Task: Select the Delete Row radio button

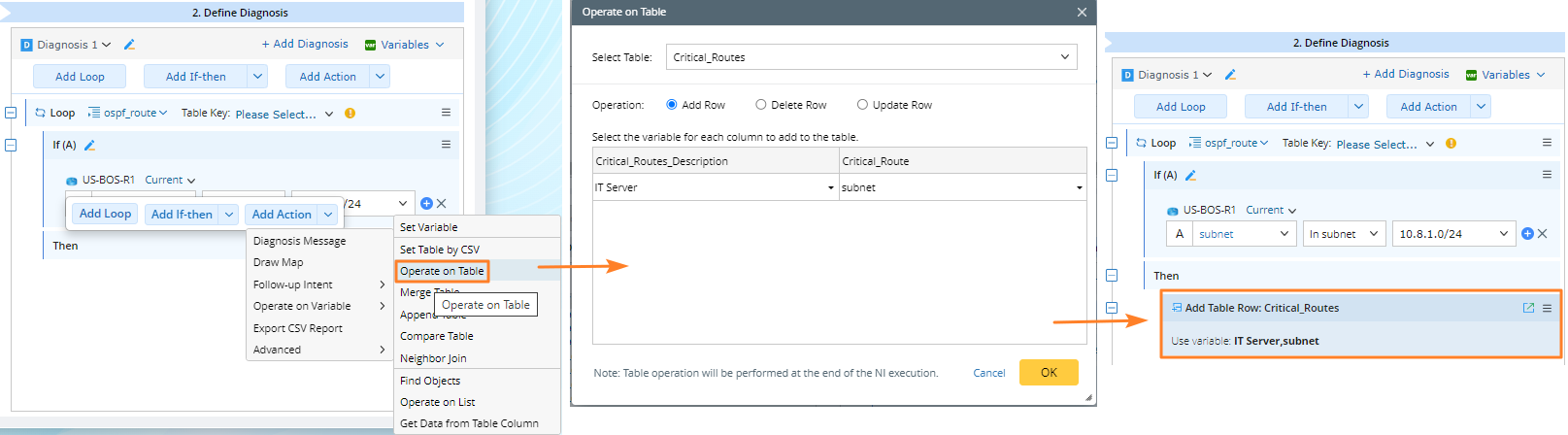Action: point(761,105)
